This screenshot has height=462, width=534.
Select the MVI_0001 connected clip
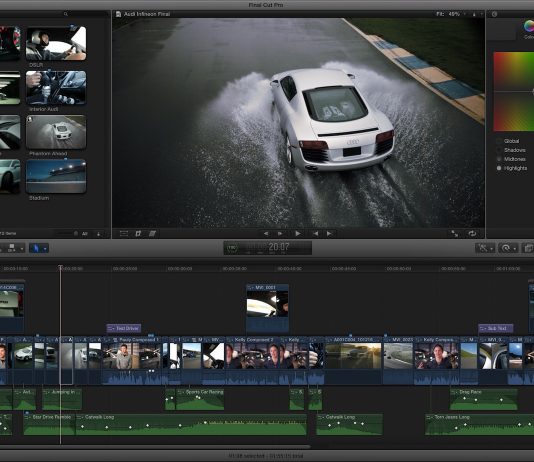[267, 308]
